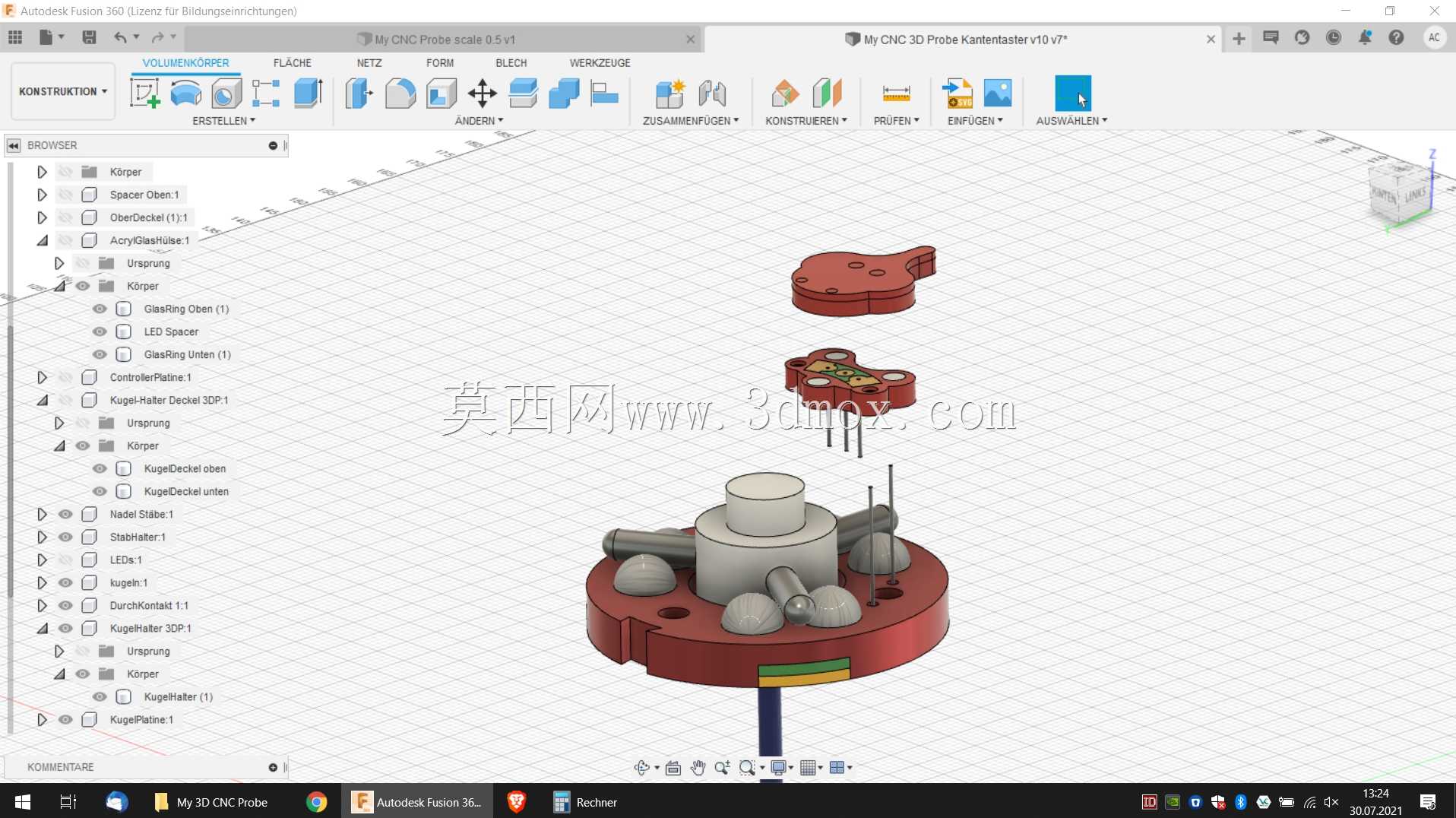Image resolution: width=1456 pixels, height=818 pixels.
Task: Collapse Kugel-Halter Deckel 3DP:1 node
Action: point(42,400)
